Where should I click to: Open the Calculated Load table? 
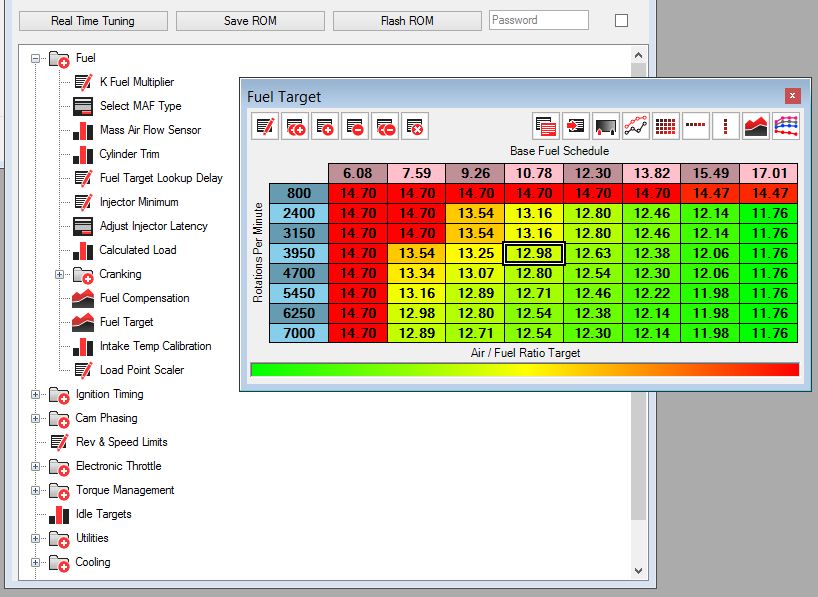pyautogui.click(x=138, y=250)
